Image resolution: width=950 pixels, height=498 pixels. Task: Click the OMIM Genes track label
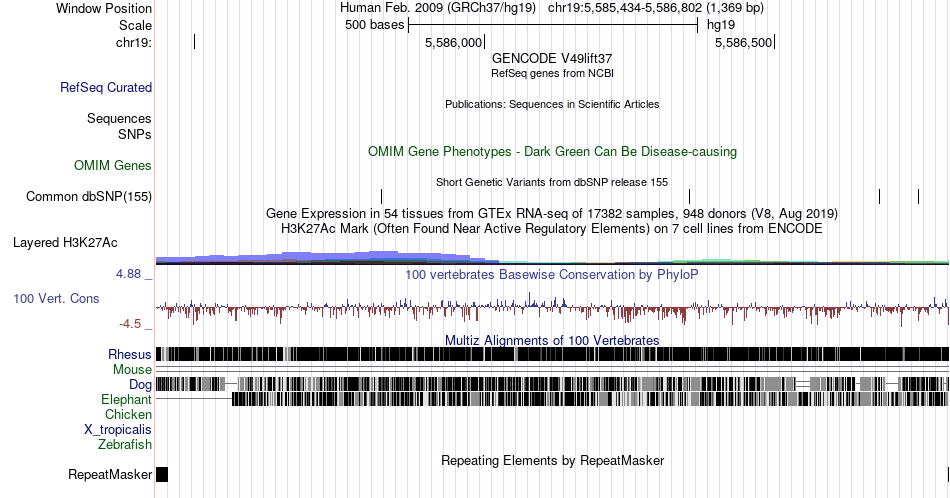click(x=113, y=165)
